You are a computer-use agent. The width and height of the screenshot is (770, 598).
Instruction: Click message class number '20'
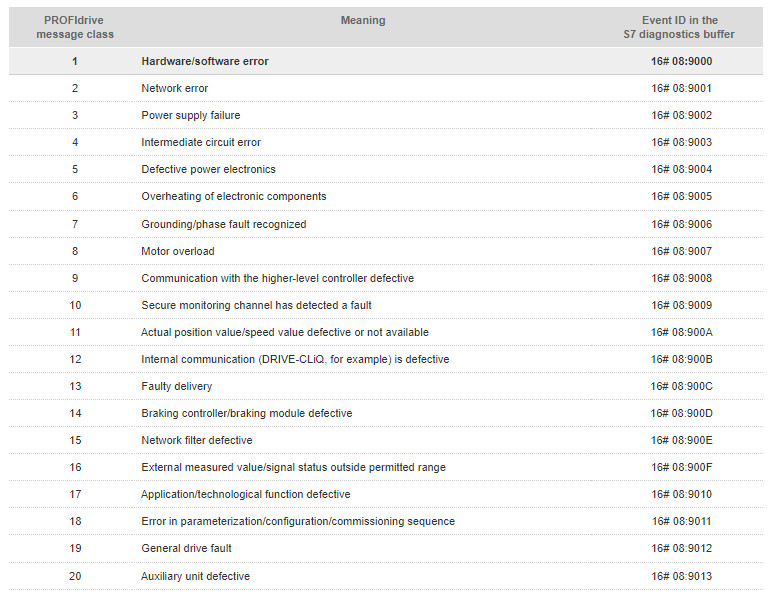[75, 576]
